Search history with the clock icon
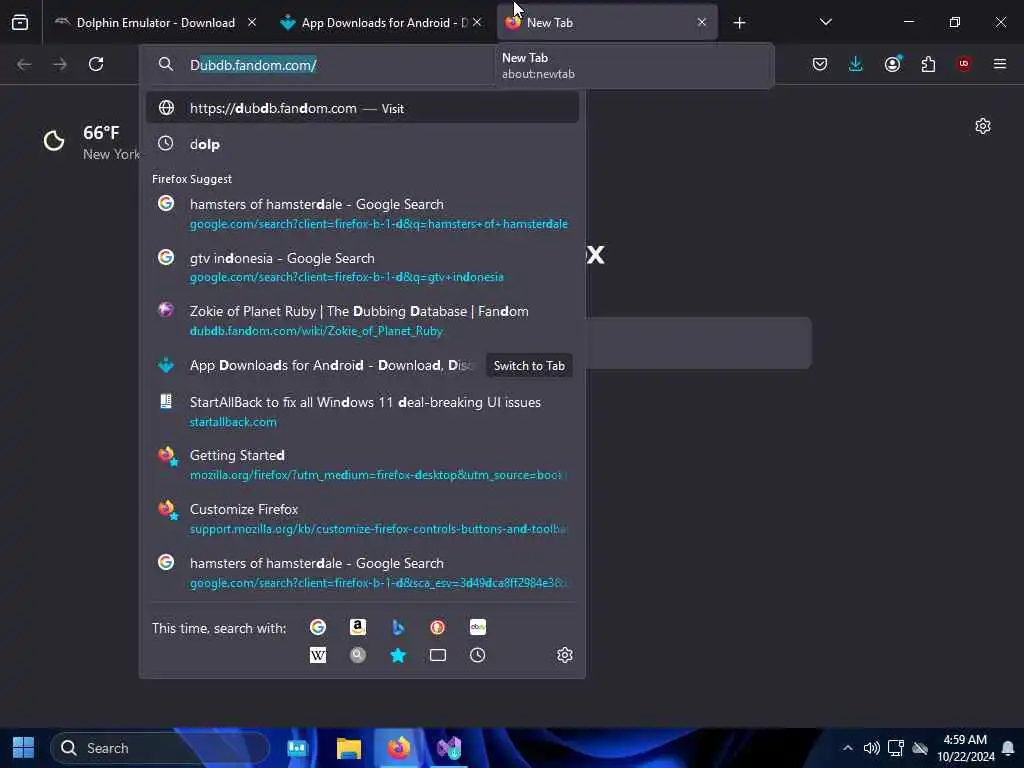1024x768 pixels. coord(477,655)
